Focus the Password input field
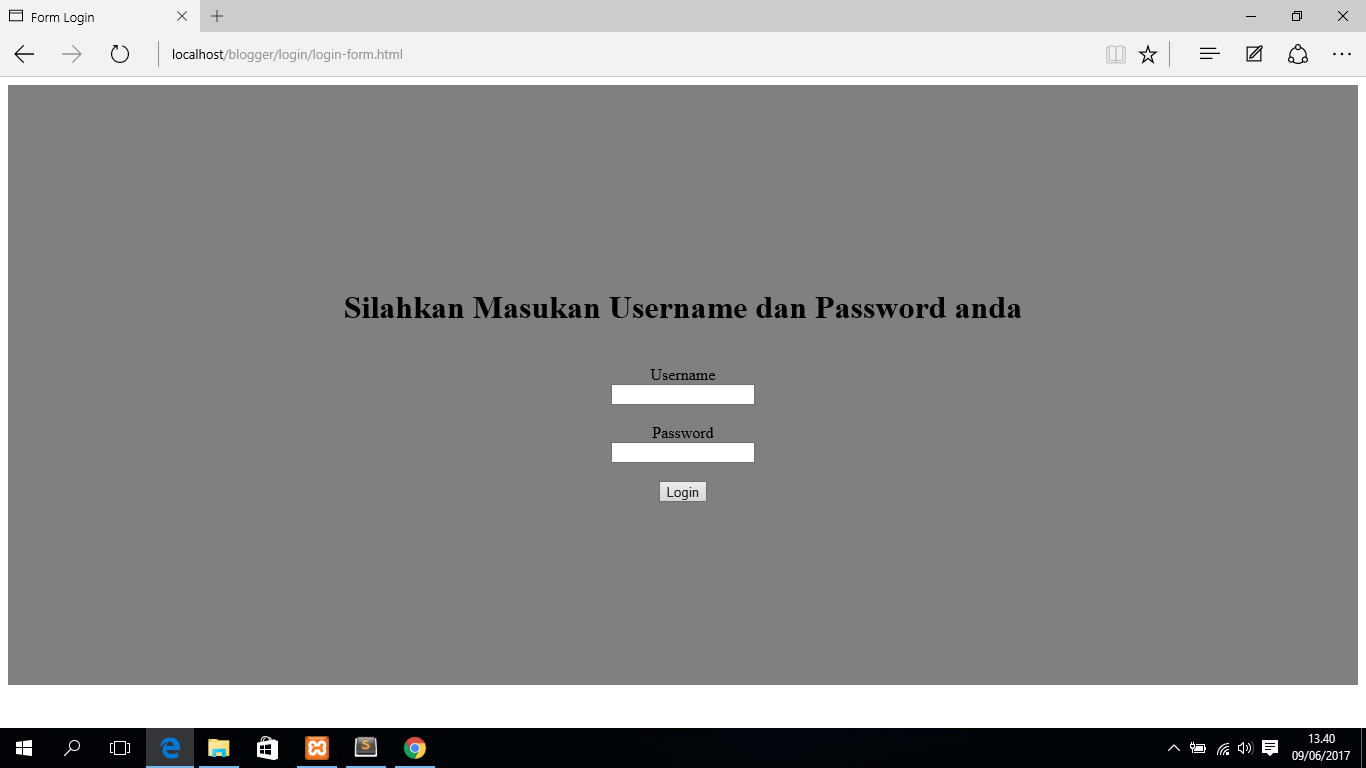This screenshot has width=1366, height=768. [x=682, y=452]
